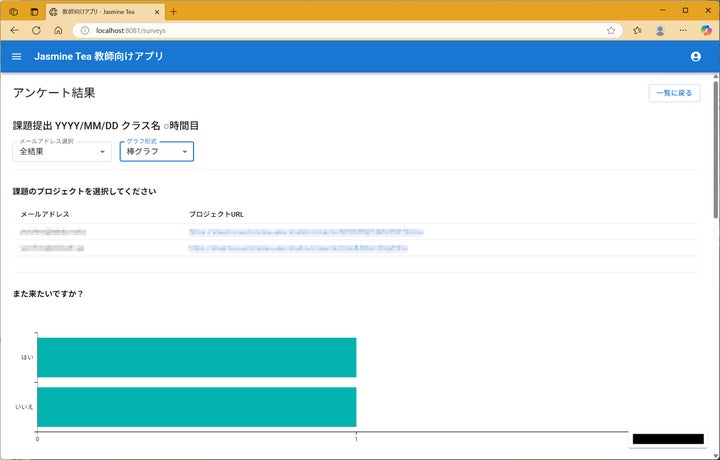Image resolution: width=720 pixels, height=460 pixels.
Task: Open the user account icon in the app header
Action: (x=696, y=56)
